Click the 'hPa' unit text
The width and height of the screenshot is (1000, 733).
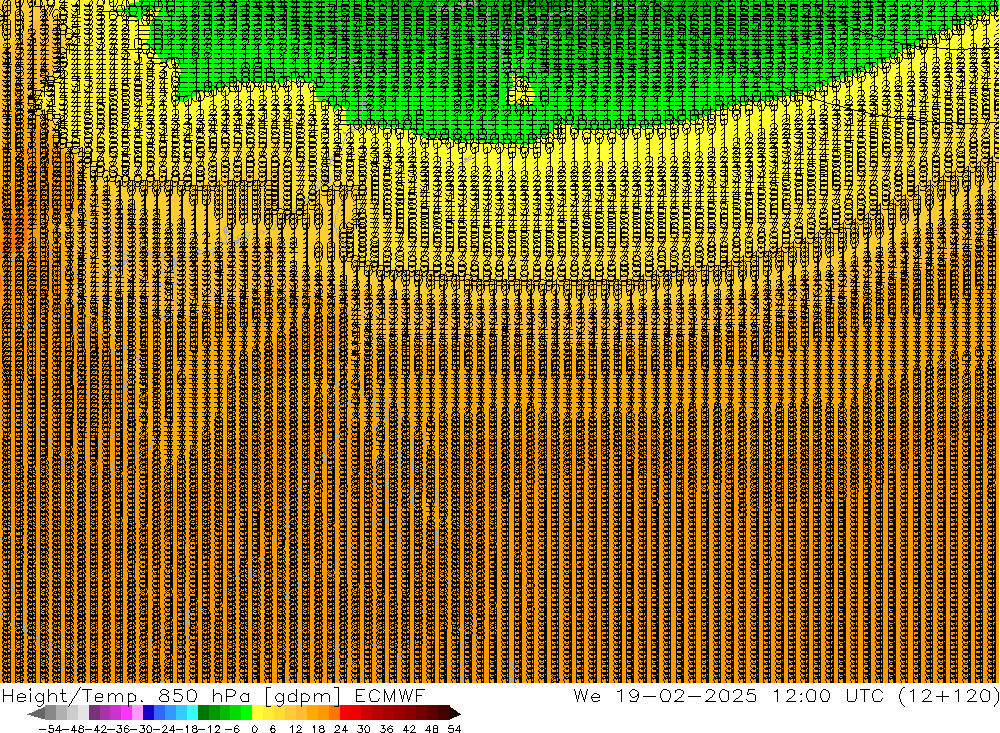pyautogui.click(x=230, y=696)
